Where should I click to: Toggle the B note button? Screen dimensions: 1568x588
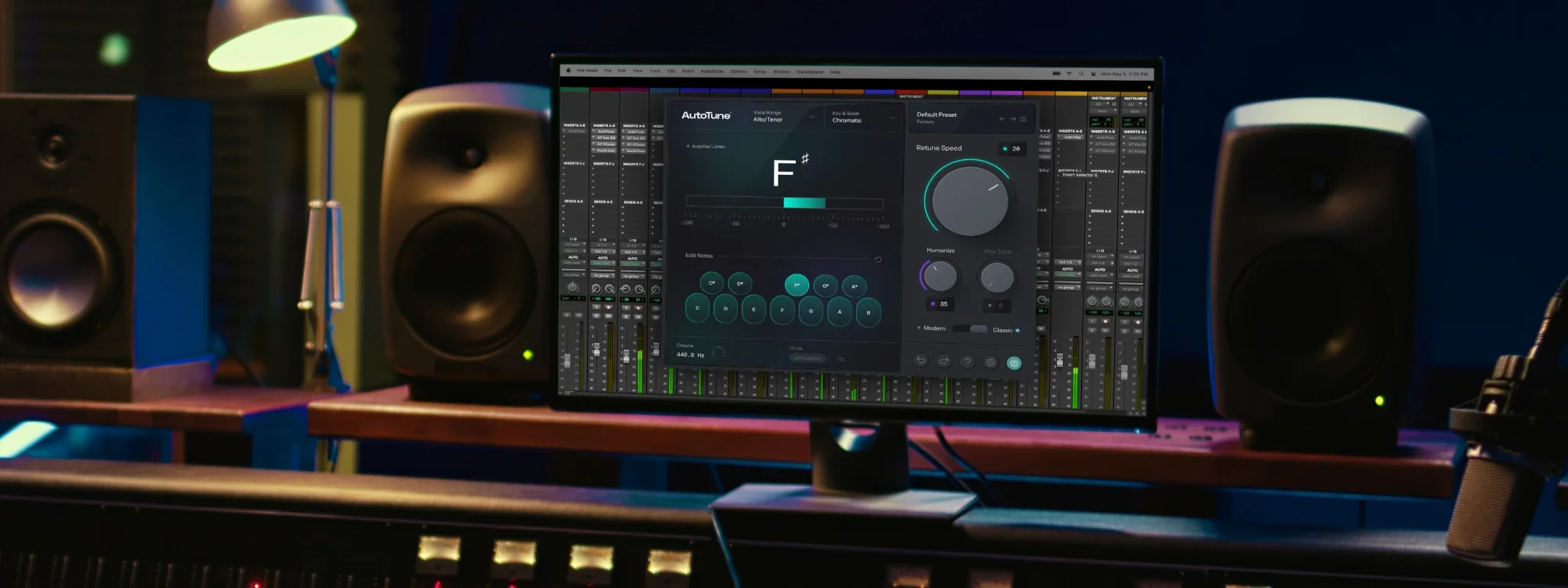pyautogui.click(x=869, y=313)
